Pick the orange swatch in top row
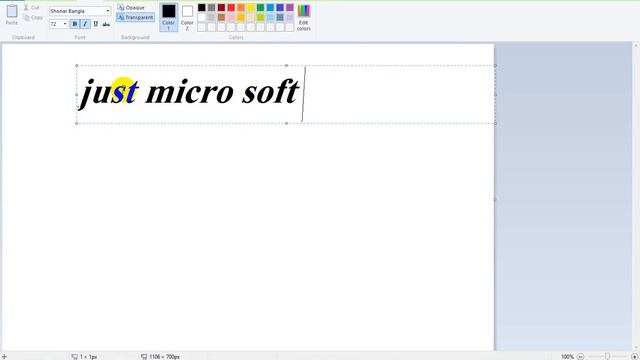The image size is (640, 360). point(241,7)
